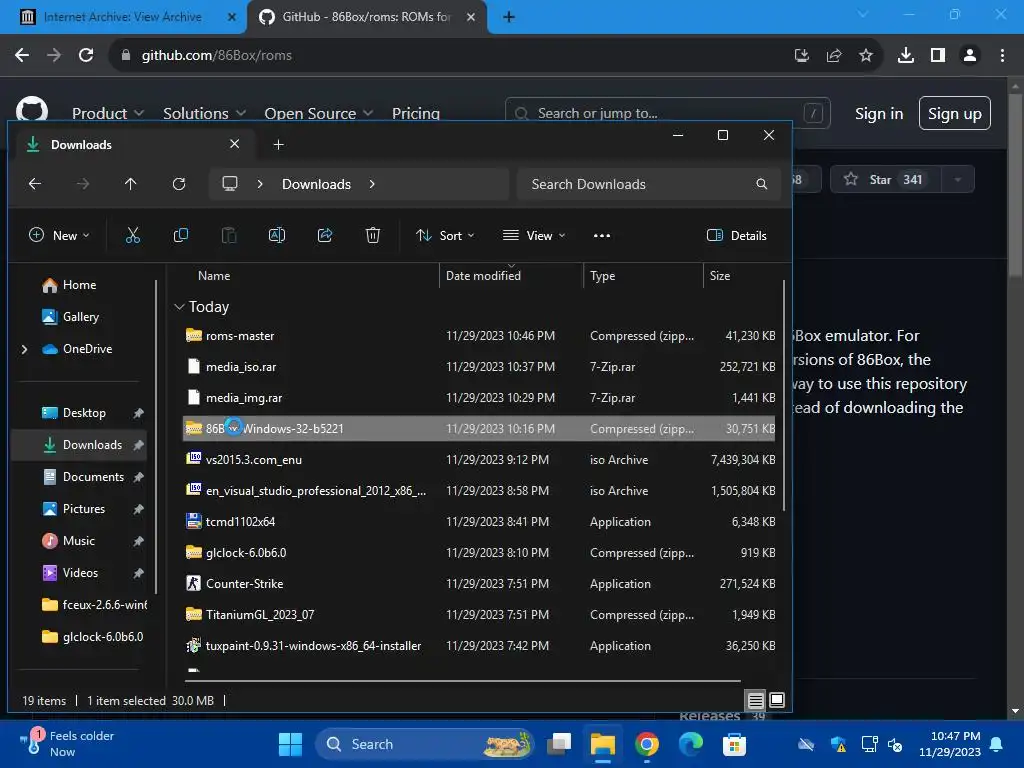Click the file list vertical scrollbar
Screen dimensions: 1024x768
[x=784, y=396]
